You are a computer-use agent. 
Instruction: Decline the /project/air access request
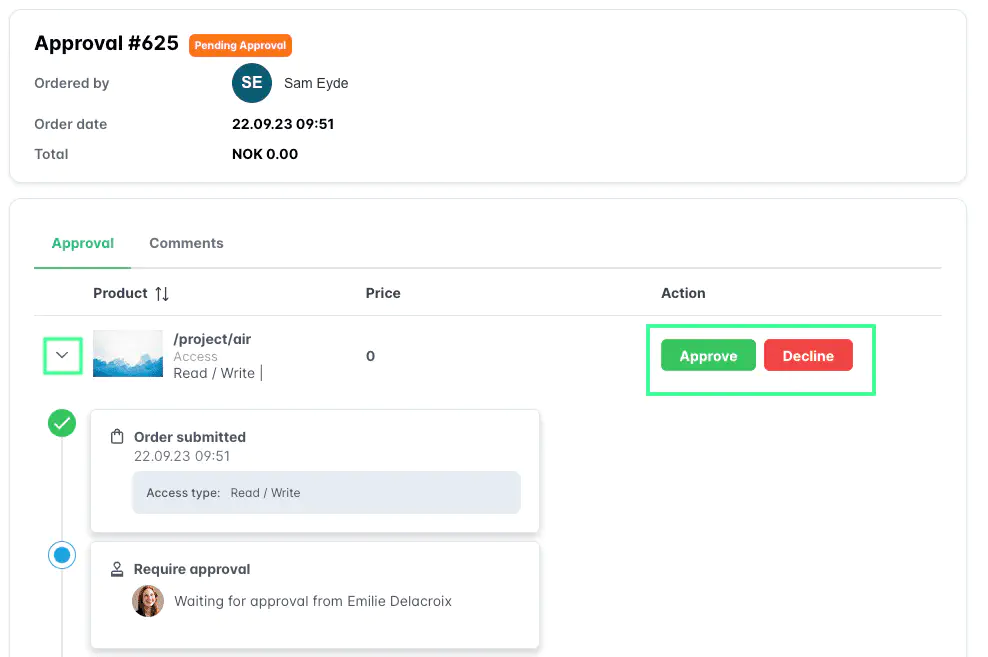808,356
